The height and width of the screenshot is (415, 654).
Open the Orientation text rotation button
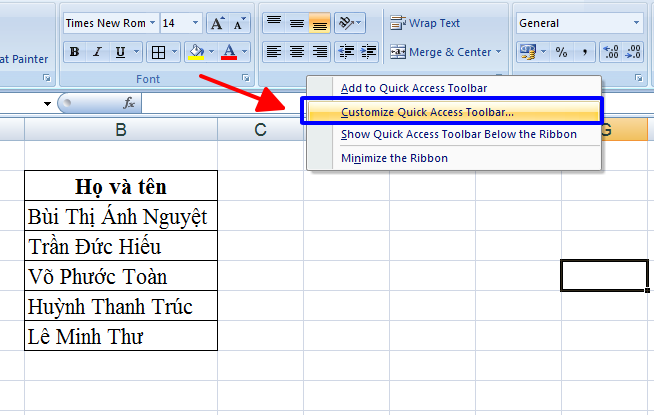350,23
